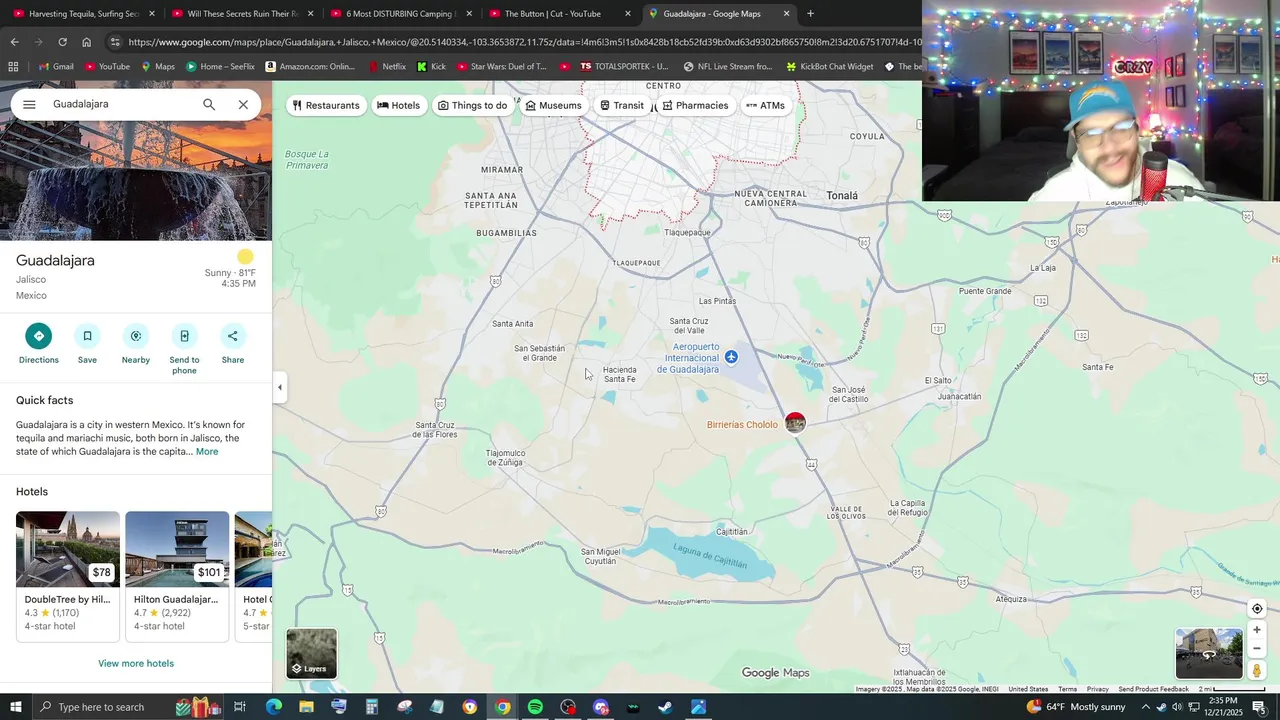Open the TOTALSPORTEK bookmark
Viewport: 1280px width, 720px height.
coord(624,67)
